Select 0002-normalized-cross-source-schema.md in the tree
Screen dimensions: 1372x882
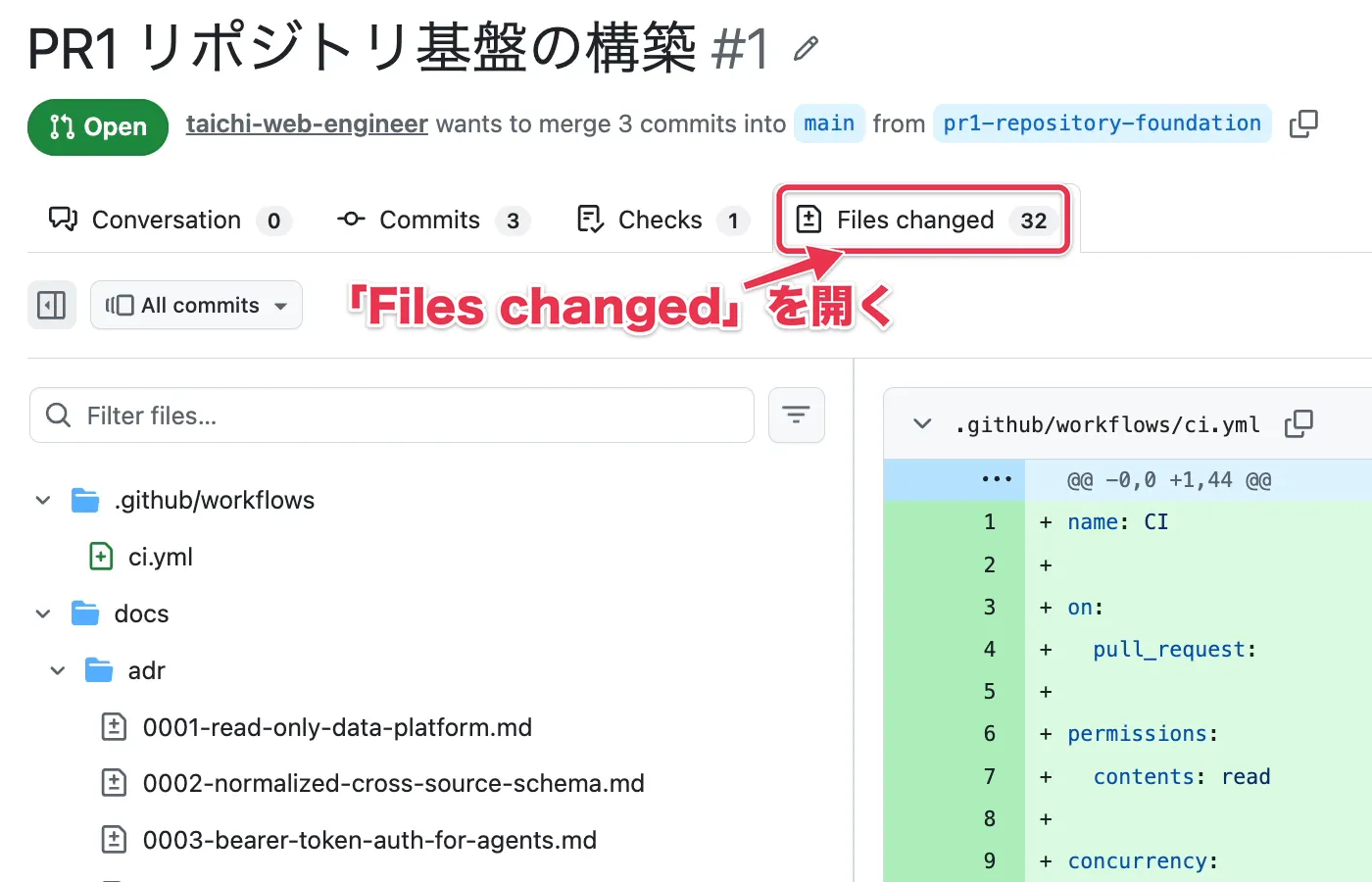394,783
